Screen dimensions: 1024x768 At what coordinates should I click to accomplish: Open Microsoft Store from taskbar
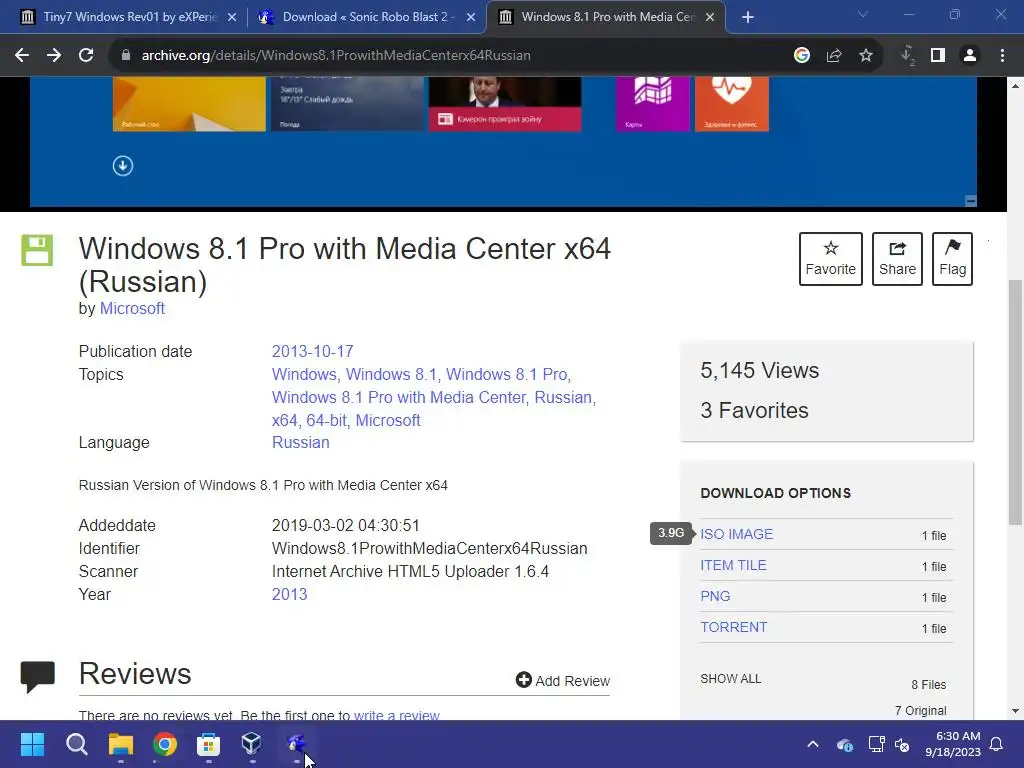point(208,744)
